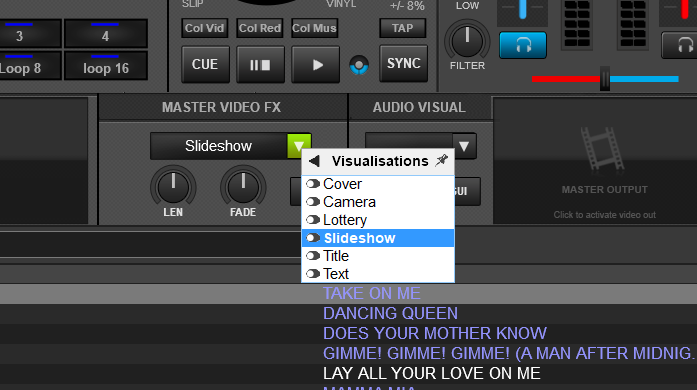Select Camera in the Visualisations menu
The image size is (697, 390).
(x=378, y=202)
